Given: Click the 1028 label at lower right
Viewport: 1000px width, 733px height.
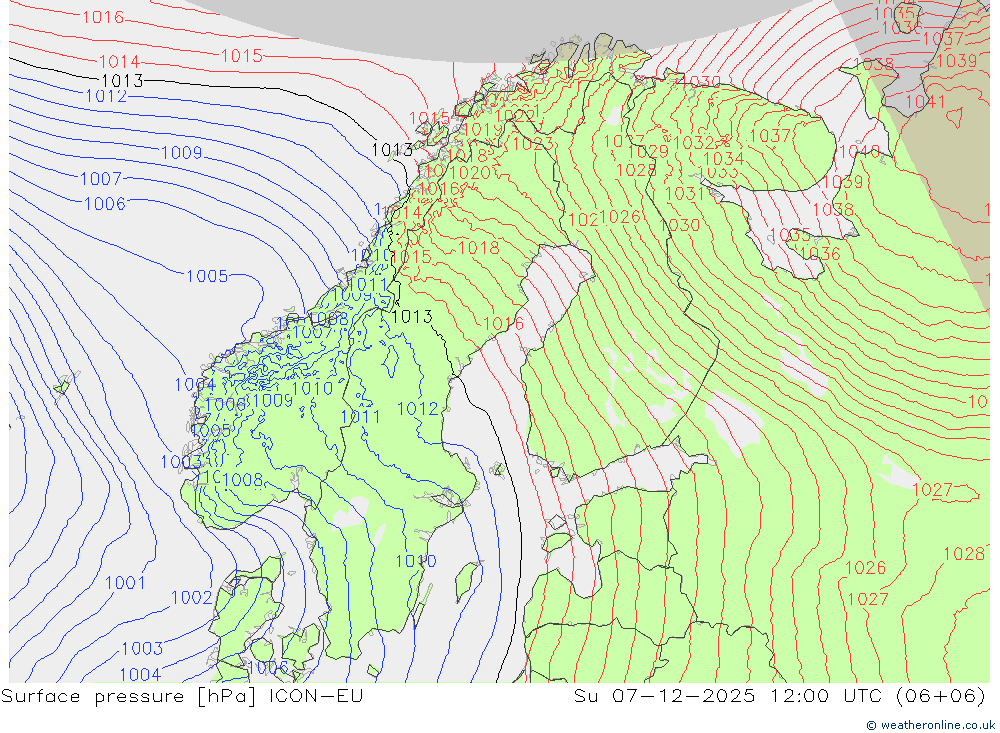Looking at the screenshot, I should tap(964, 554).
